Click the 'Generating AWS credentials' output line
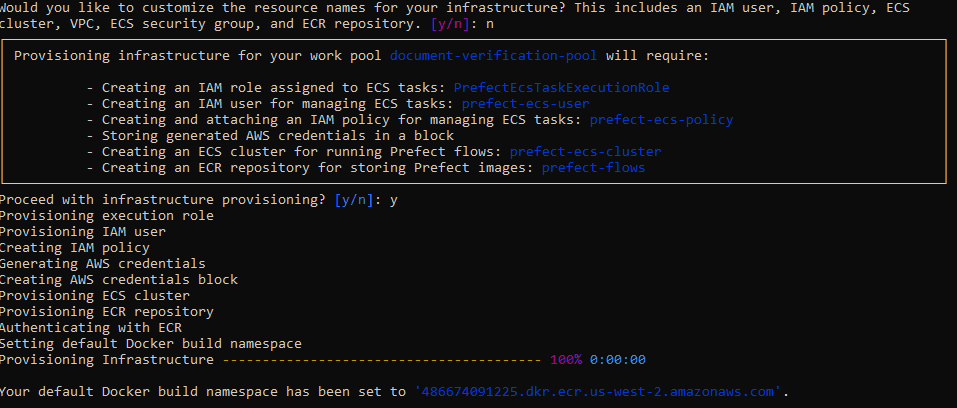The width and height of the screenshot is (957, 408). [103, 263]
